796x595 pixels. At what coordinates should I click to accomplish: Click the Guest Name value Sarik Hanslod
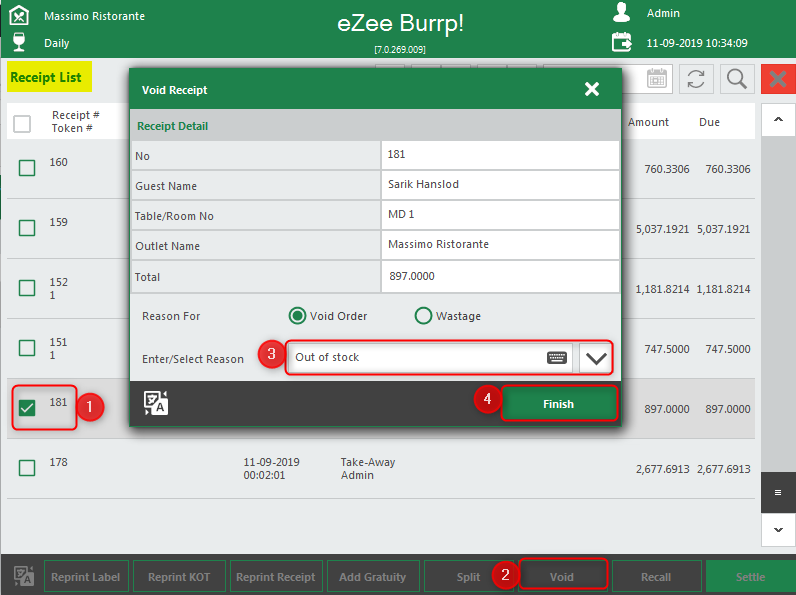point(500,185)
